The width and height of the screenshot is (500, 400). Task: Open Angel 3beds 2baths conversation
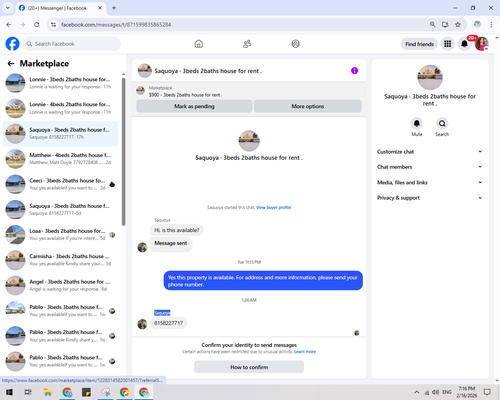click(x=60, y=285)
